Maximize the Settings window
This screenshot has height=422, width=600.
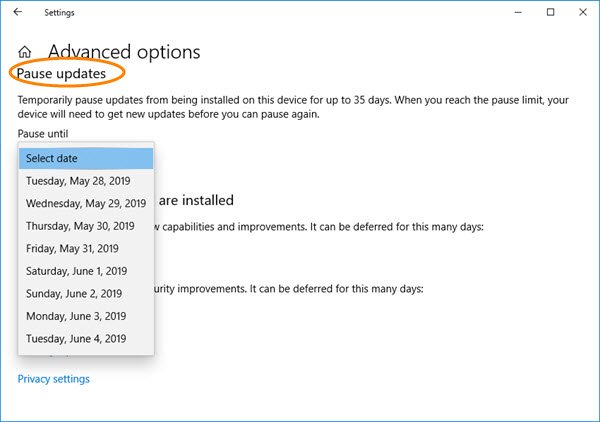[549, 12]
